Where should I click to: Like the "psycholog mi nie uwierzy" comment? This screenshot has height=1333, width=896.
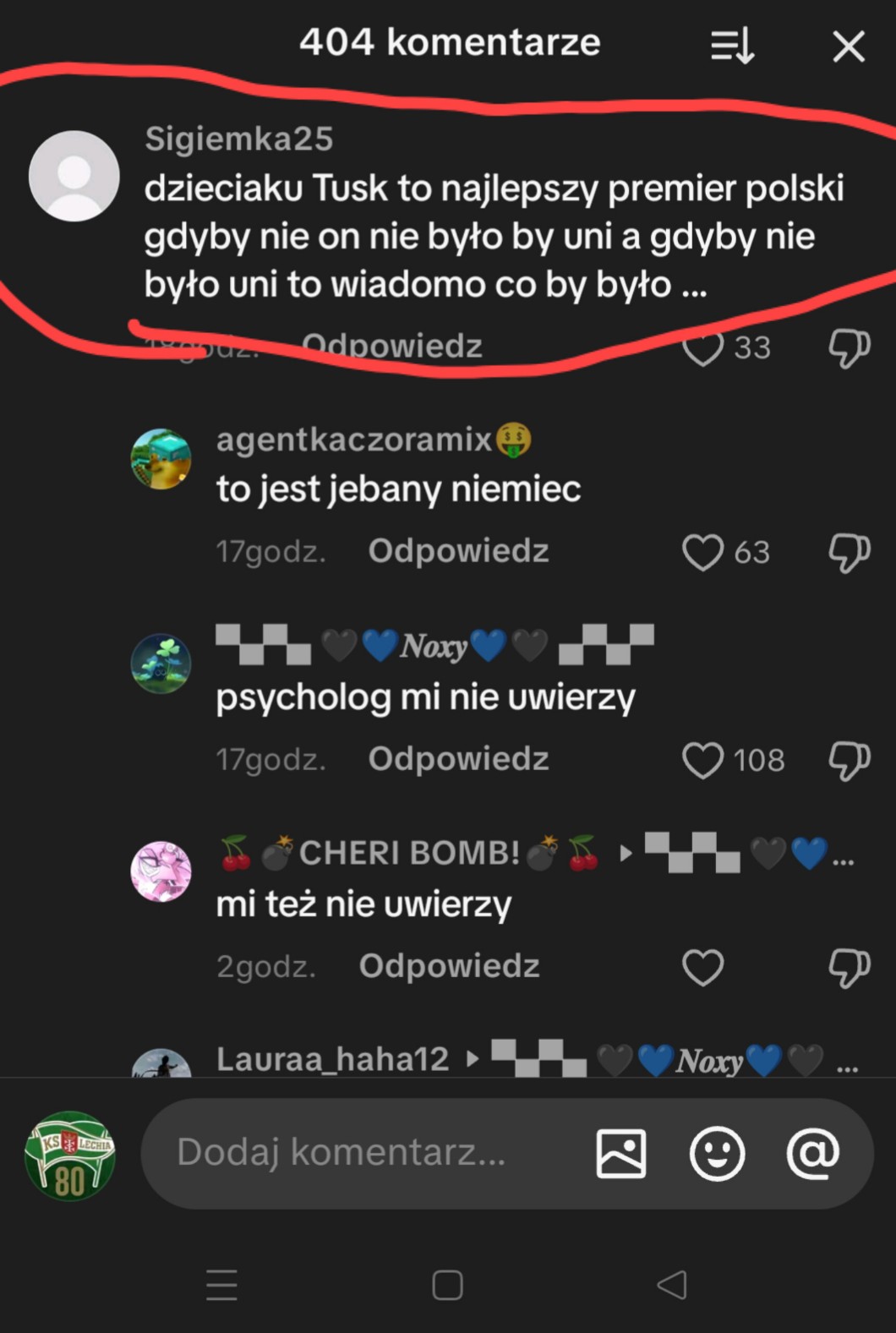pos(703,760)
